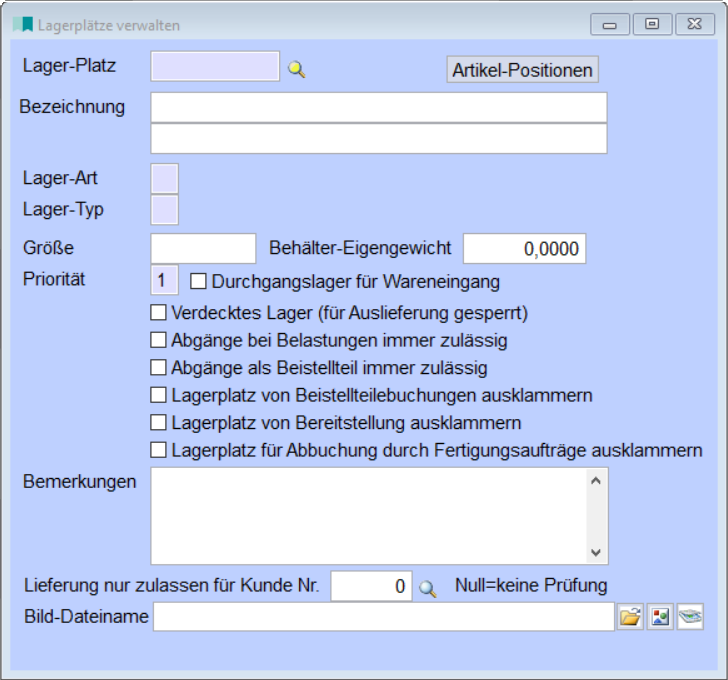This screenshot has height=680, width=728.
Task: Enable Lagerplatz von Beistellteilebuchungen ausklammern
Action: [x=158, y=395]
